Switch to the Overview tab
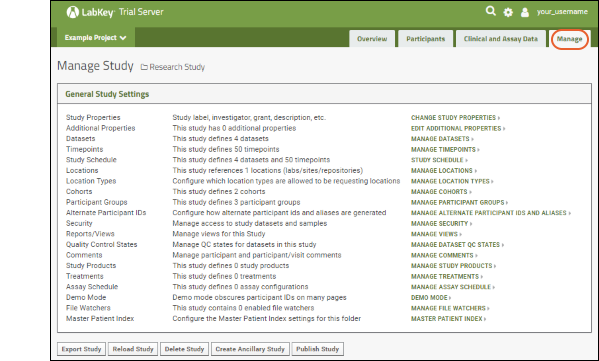The image size is (599, 361). point(372,39)
